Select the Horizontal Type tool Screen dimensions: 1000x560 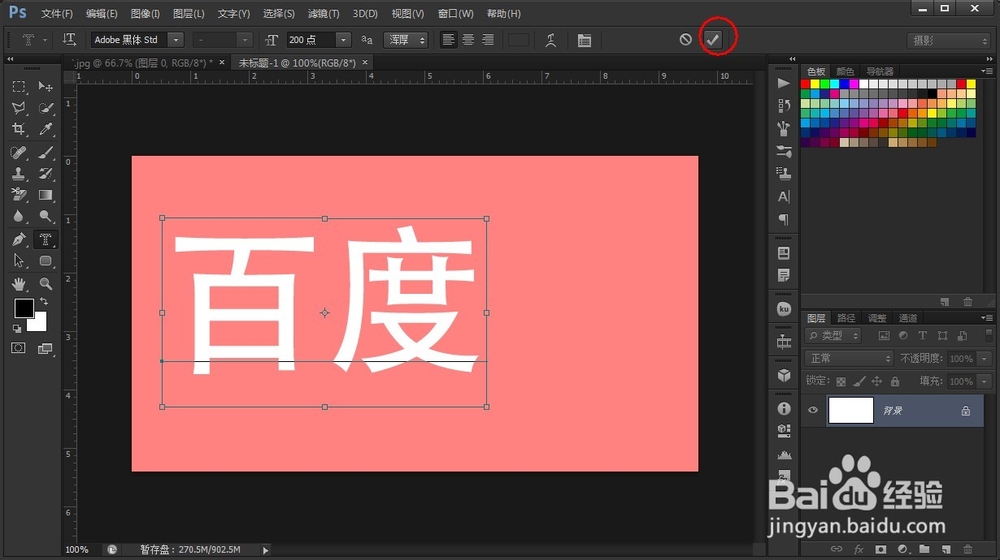click(x=45, y=240)
